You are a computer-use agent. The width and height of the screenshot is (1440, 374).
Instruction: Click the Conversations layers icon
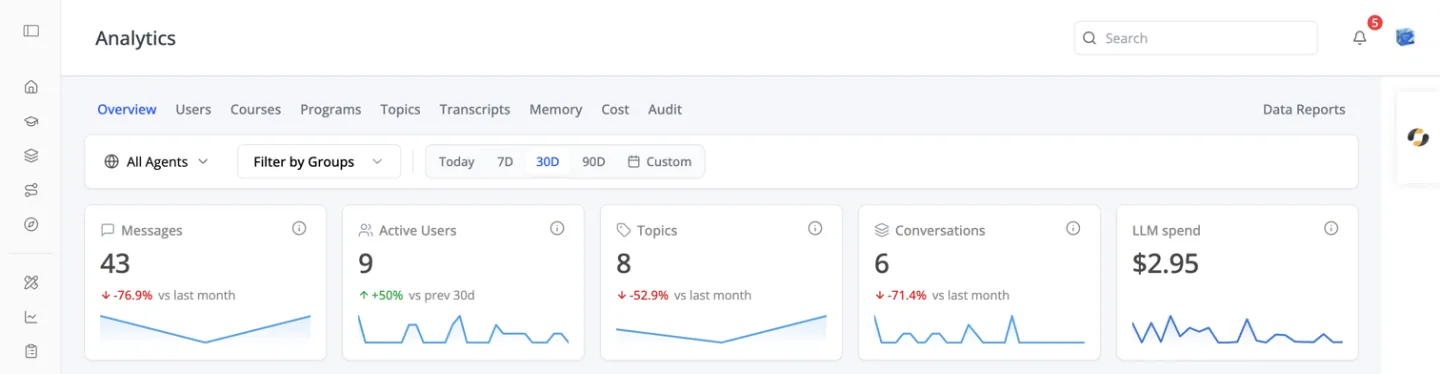click(882, 230)
